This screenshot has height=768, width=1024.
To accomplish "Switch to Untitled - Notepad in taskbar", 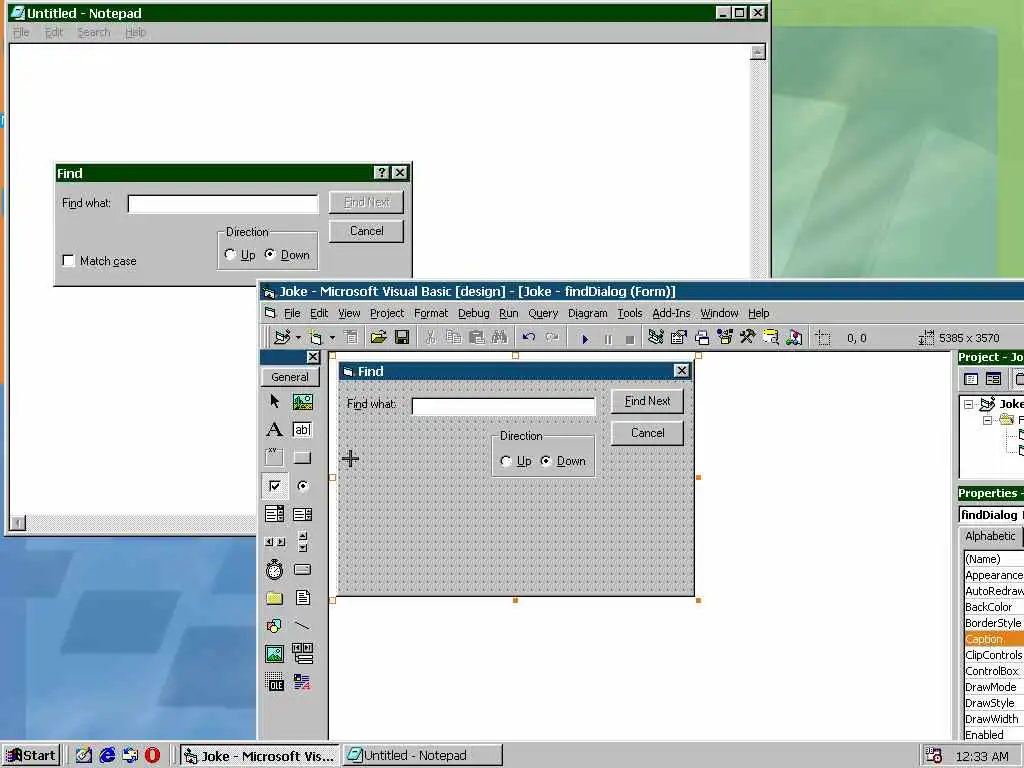I will [423, 756].
